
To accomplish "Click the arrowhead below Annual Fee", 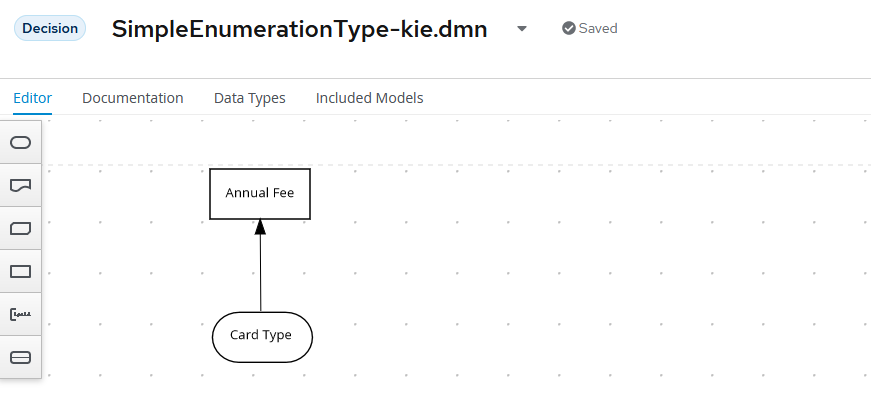I will (260, 227).
